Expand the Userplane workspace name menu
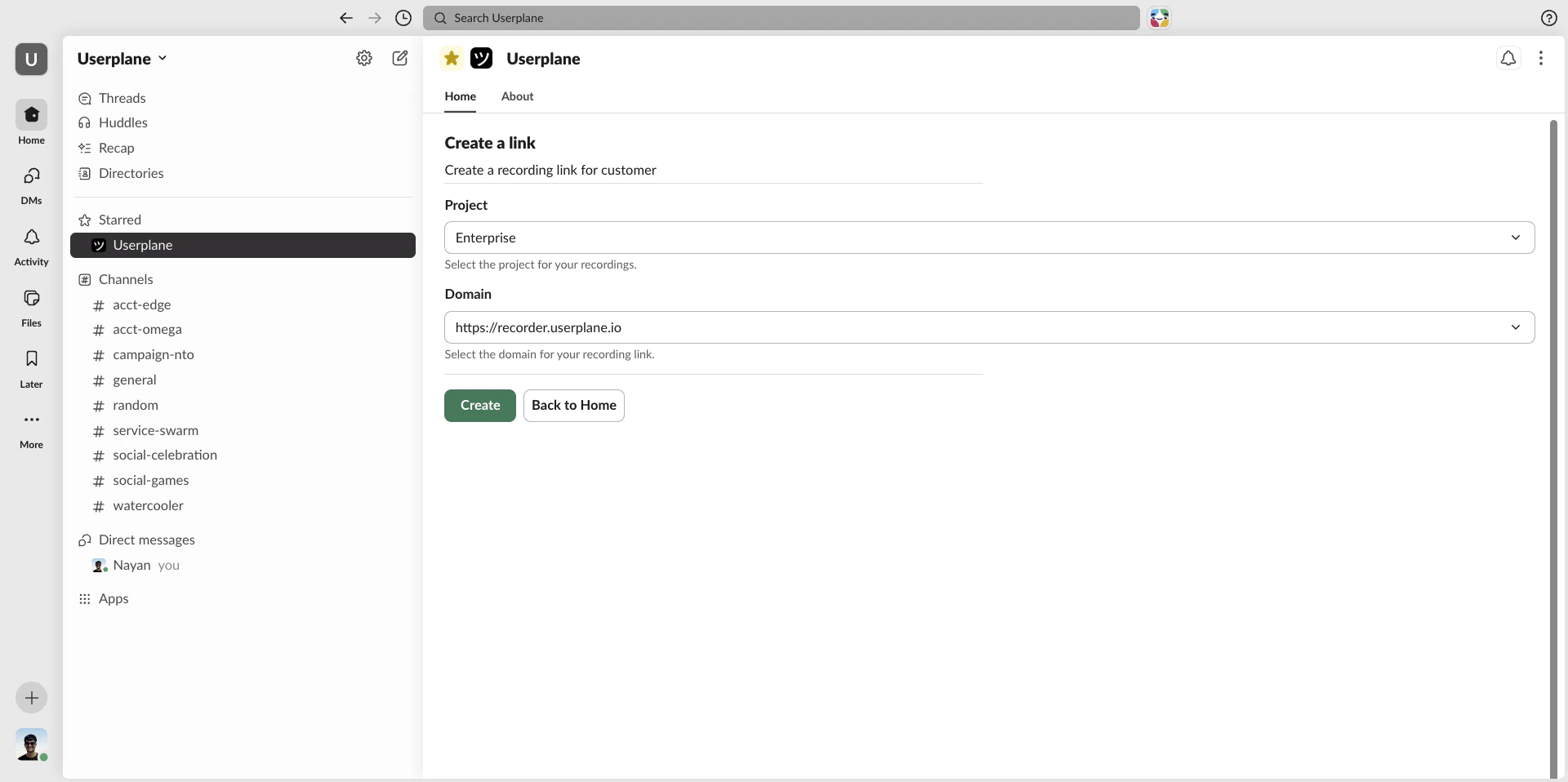The image size is (1568, 782). coord(122,59)
